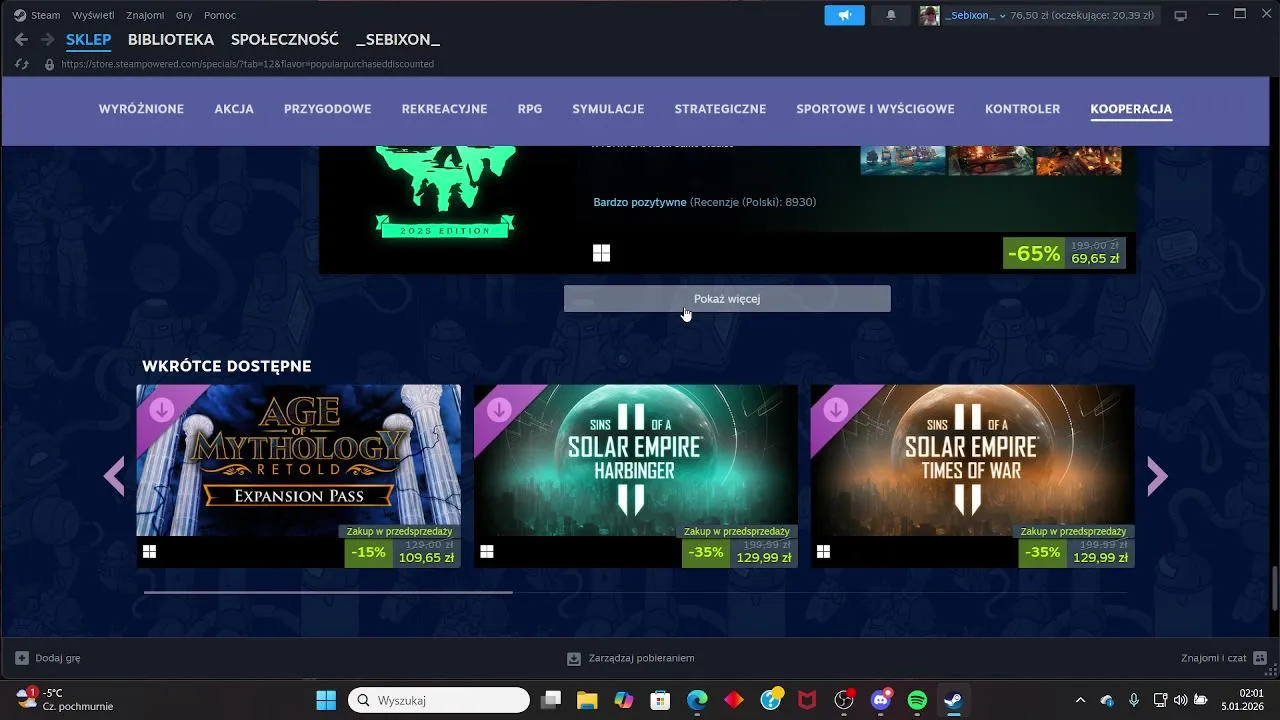1280x720 pixels.
Task: Select the AKCJA category tab
Action: tap(234, 109)
